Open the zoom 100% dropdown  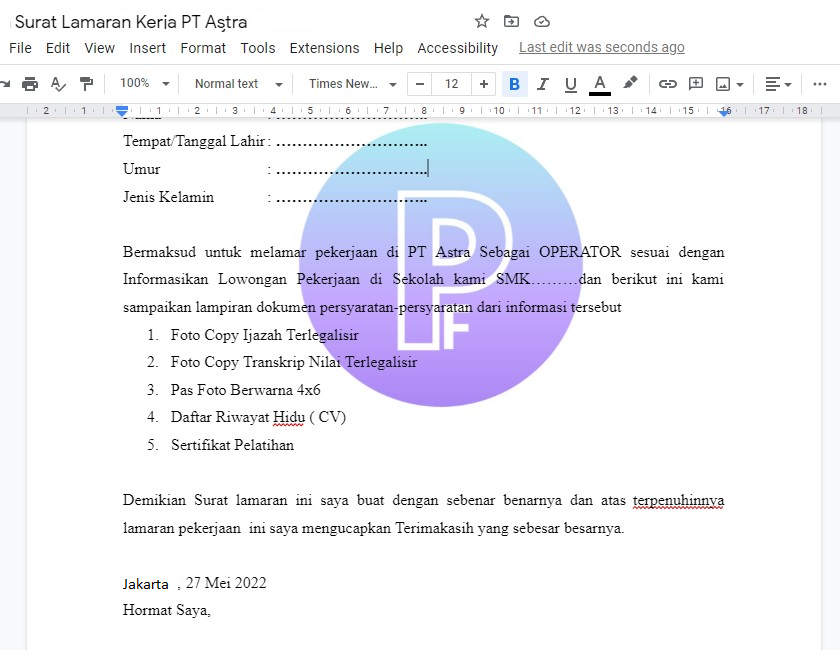(x=145, y=84)
